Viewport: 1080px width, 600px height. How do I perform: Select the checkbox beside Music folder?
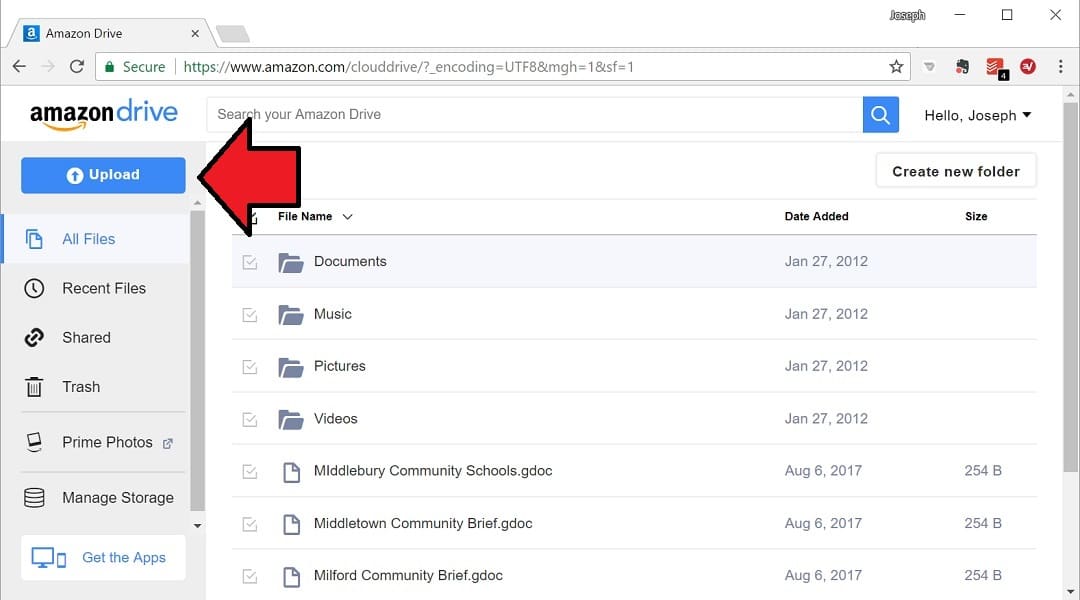point(249,314)
